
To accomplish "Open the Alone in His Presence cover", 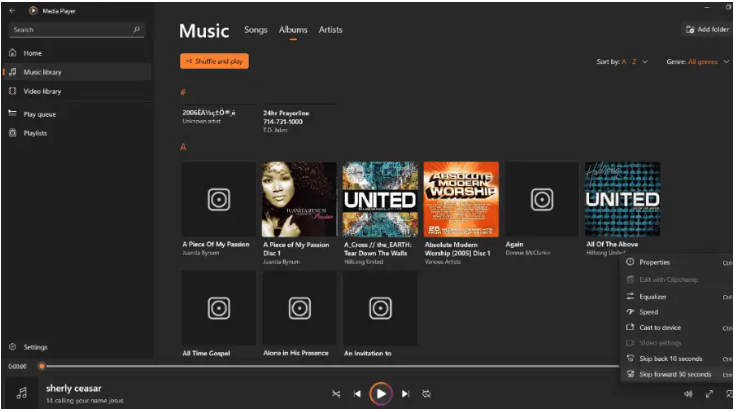I will click(299, 308).
